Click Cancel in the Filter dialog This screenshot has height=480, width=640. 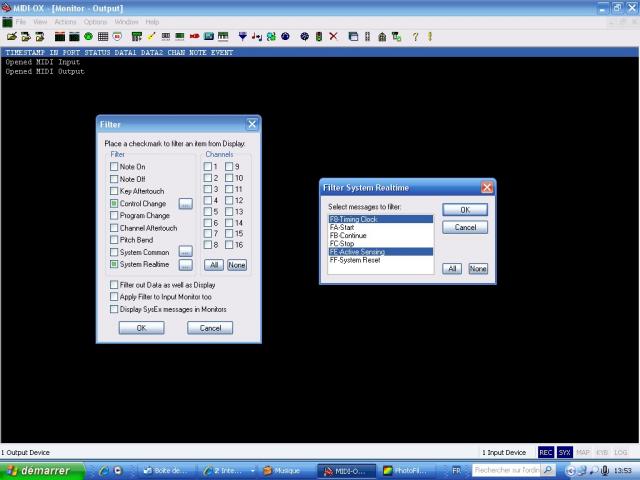click(210, 328)
